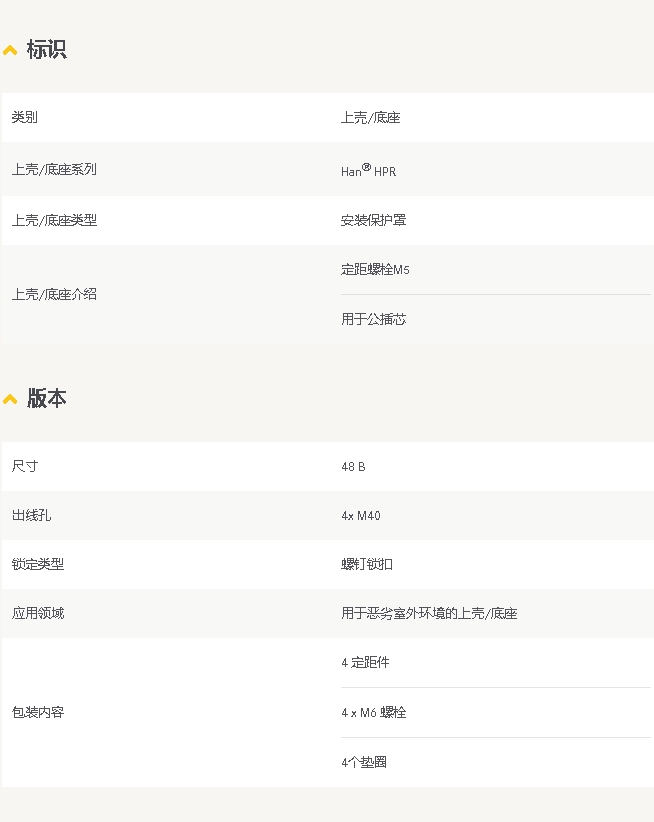Select the 上壳/底座类型 label
The height and width of the screenshot is (822, 654).
[x=54, y=220]
